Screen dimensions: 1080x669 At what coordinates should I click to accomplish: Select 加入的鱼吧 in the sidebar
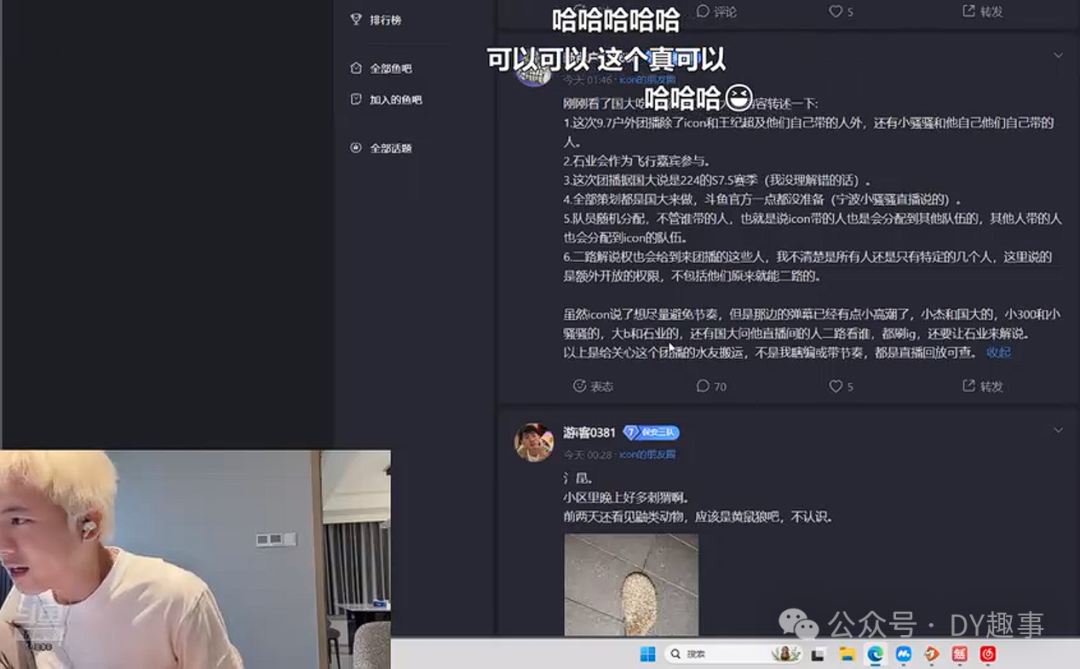point(395,100)
